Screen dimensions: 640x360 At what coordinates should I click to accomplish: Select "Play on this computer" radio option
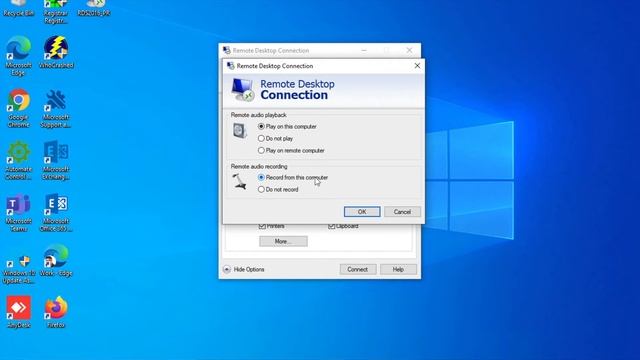[x=287, y=127]
